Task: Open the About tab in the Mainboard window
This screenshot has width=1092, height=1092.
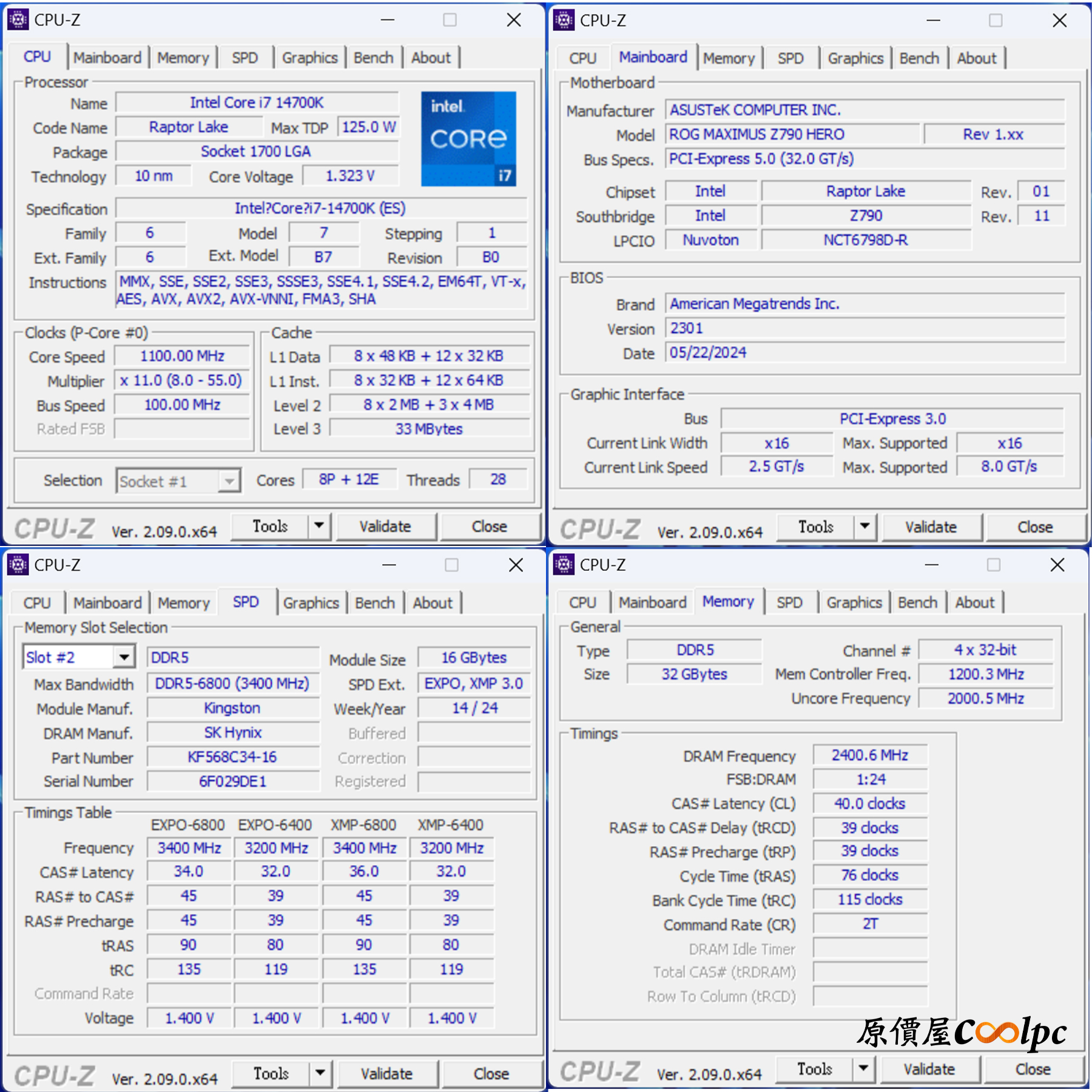Action: (976, 58)
